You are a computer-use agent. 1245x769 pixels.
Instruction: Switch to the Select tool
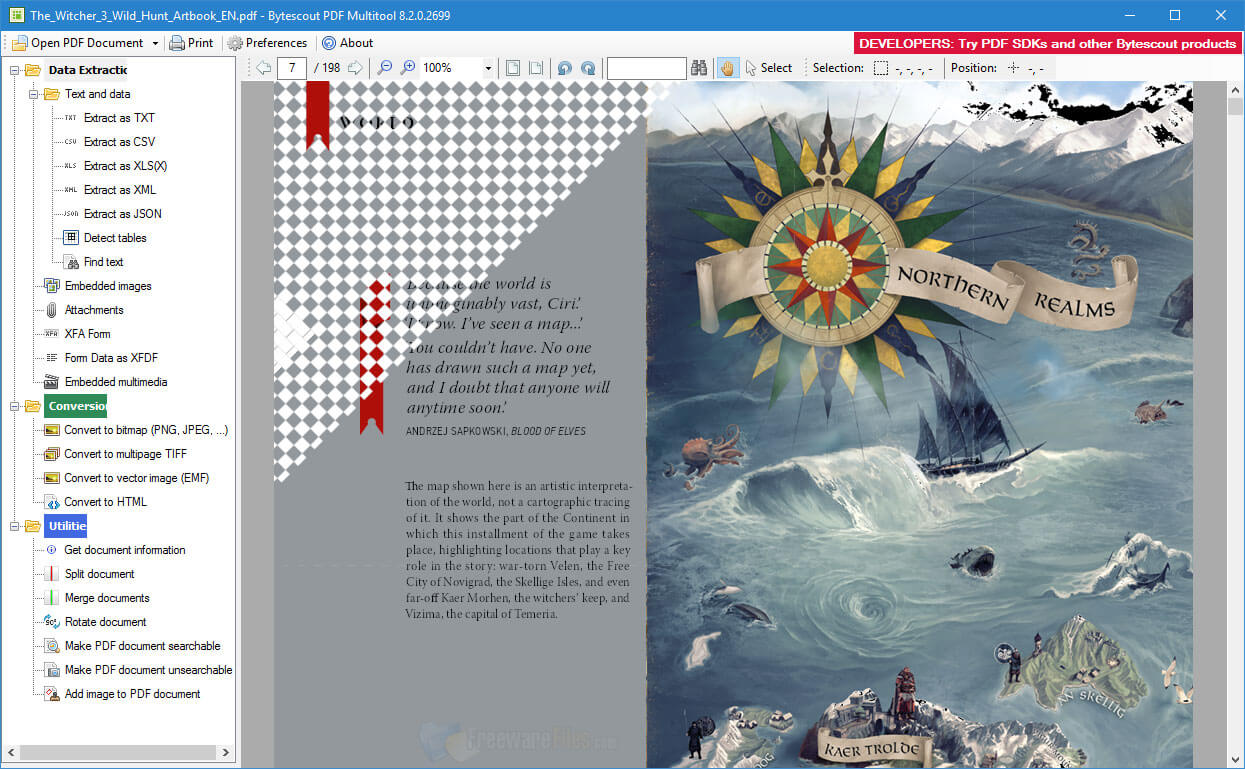tap(768, 68)
